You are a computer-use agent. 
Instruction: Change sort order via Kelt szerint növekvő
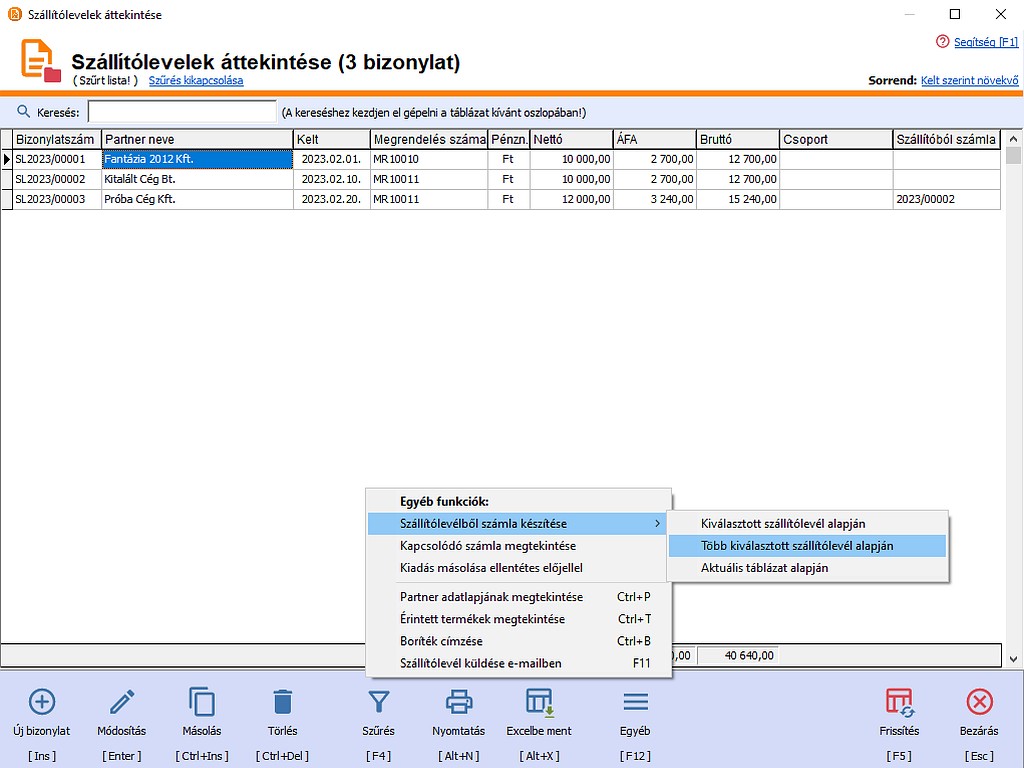[x=969, y=80]
